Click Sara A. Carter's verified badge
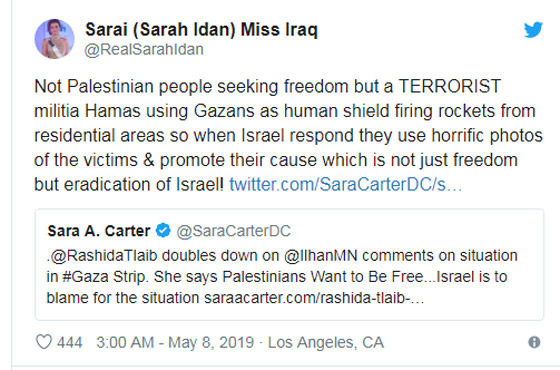This screenshot has height=370, width=560. pyautogui.click(x=163, y=230)
